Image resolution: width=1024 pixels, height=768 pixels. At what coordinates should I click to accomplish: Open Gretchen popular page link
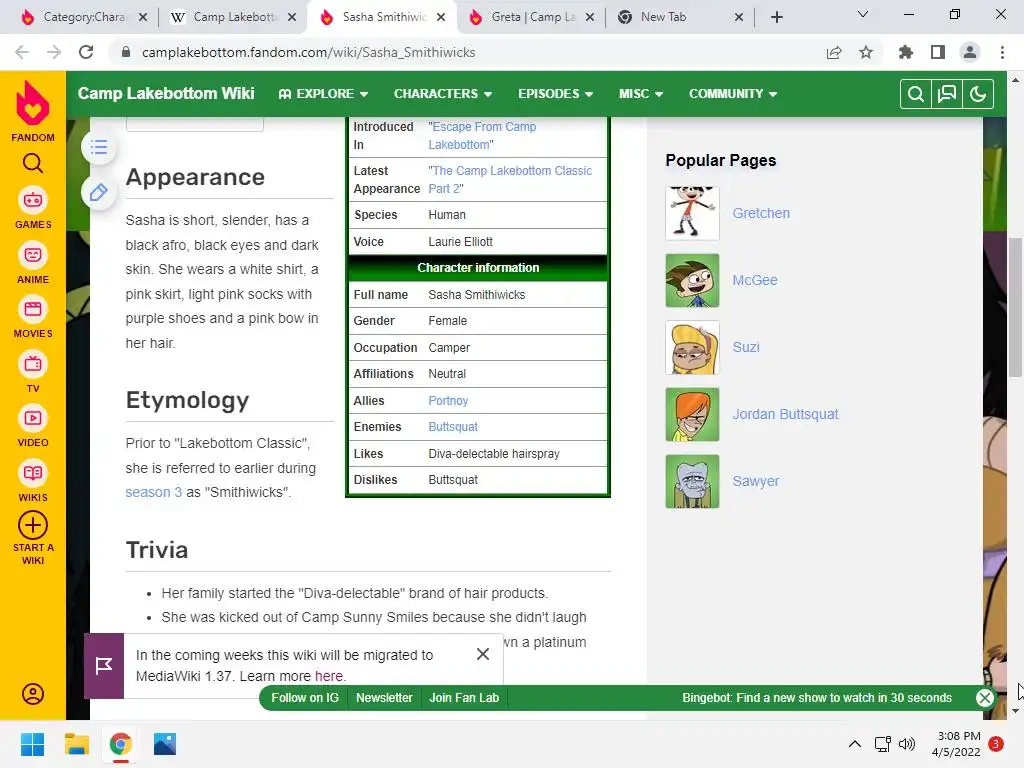point(761,213)
